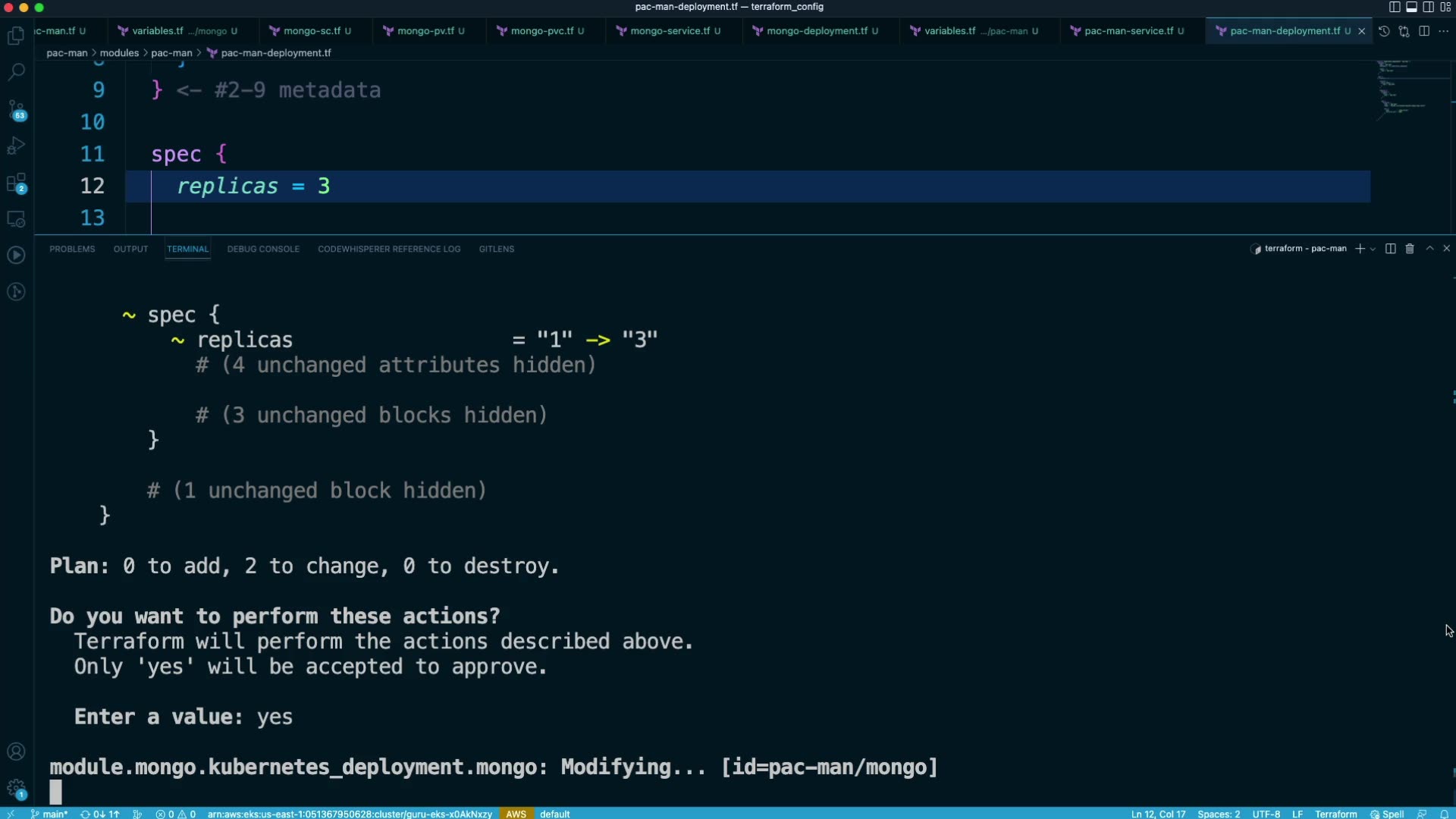Toggle the secondary sidebar layout button
The width and height of the screenshot is (1456, 819).
coord(1428,7)
